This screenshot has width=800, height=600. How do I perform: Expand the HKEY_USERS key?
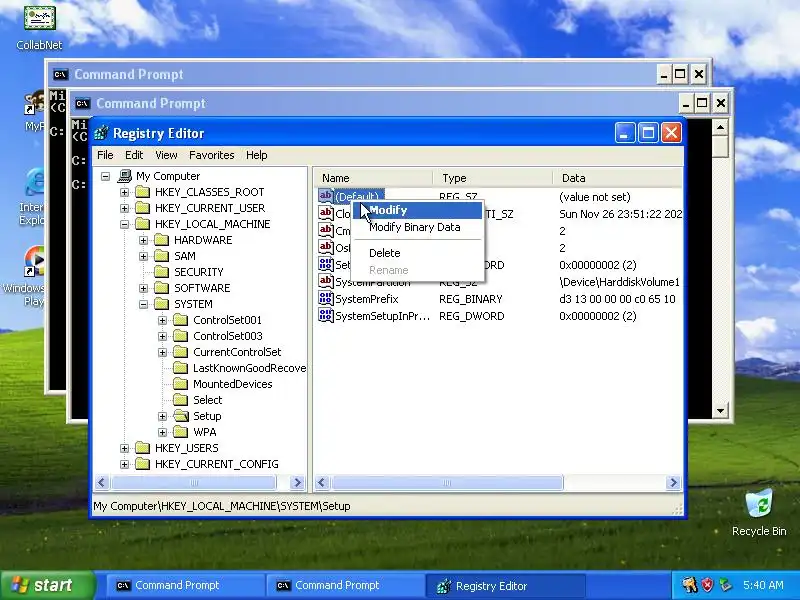[x=124, y=448]
